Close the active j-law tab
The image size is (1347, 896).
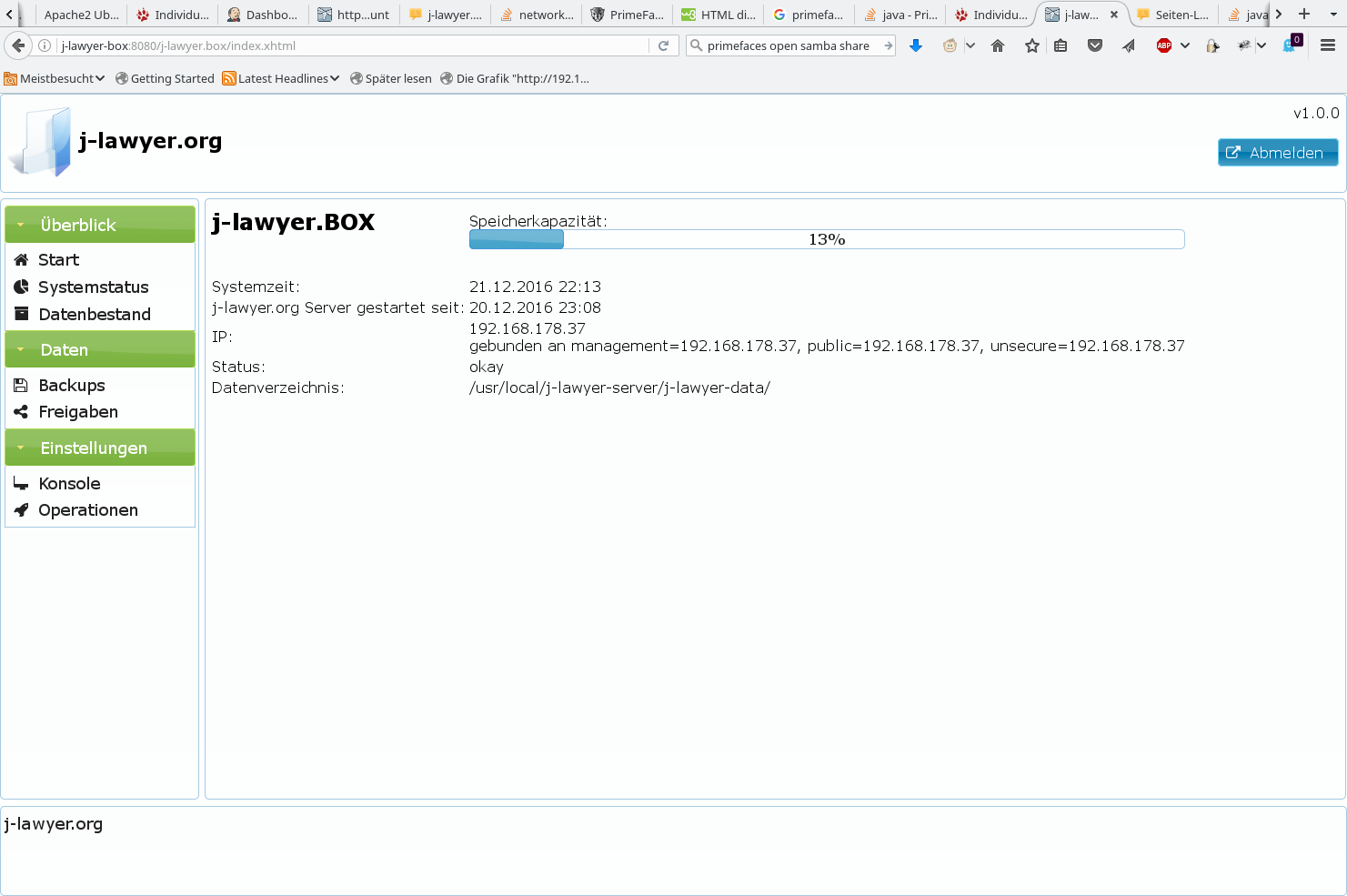tap(1114, 15)
